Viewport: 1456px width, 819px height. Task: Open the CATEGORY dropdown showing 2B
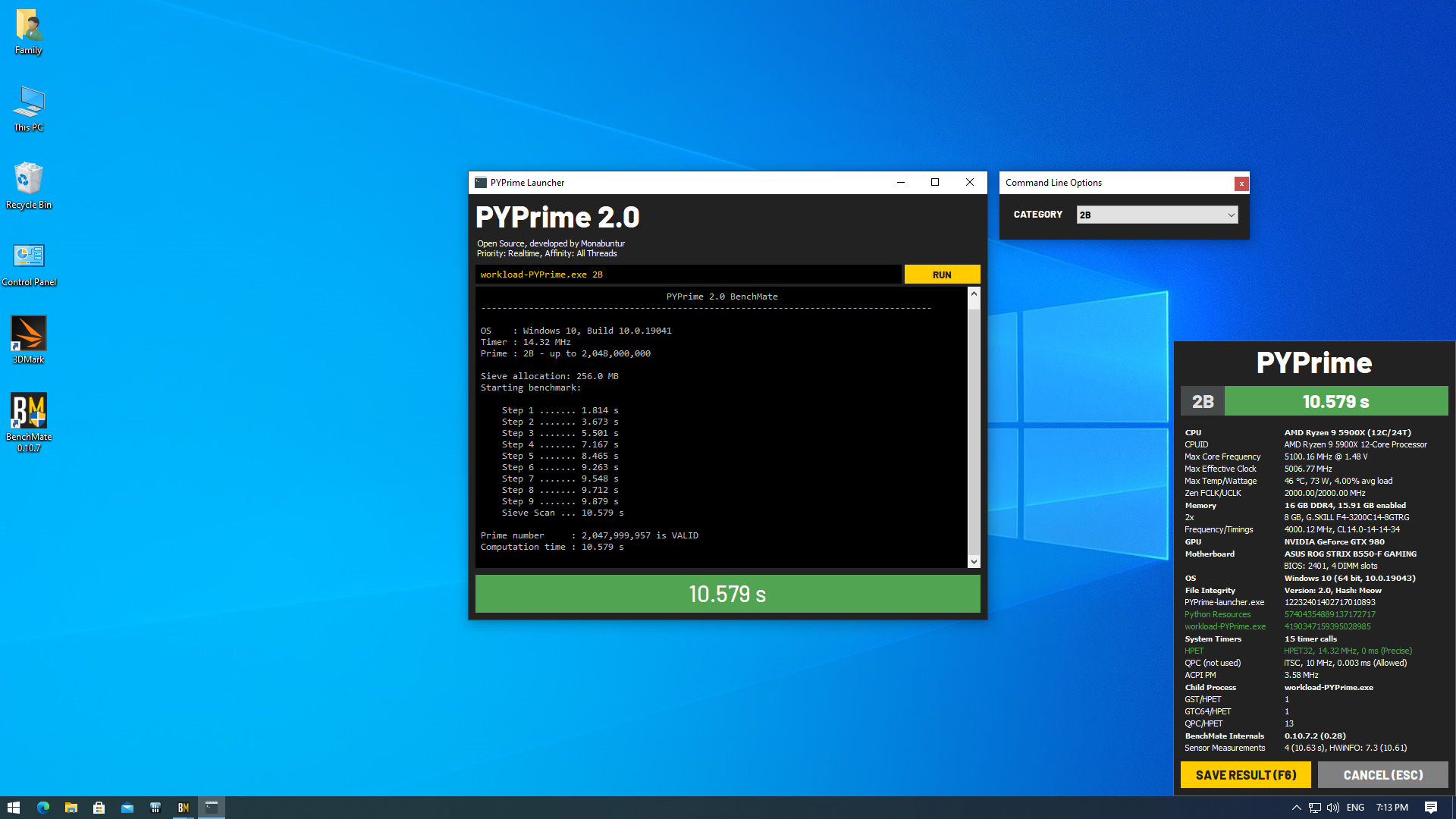[1156, 215]
